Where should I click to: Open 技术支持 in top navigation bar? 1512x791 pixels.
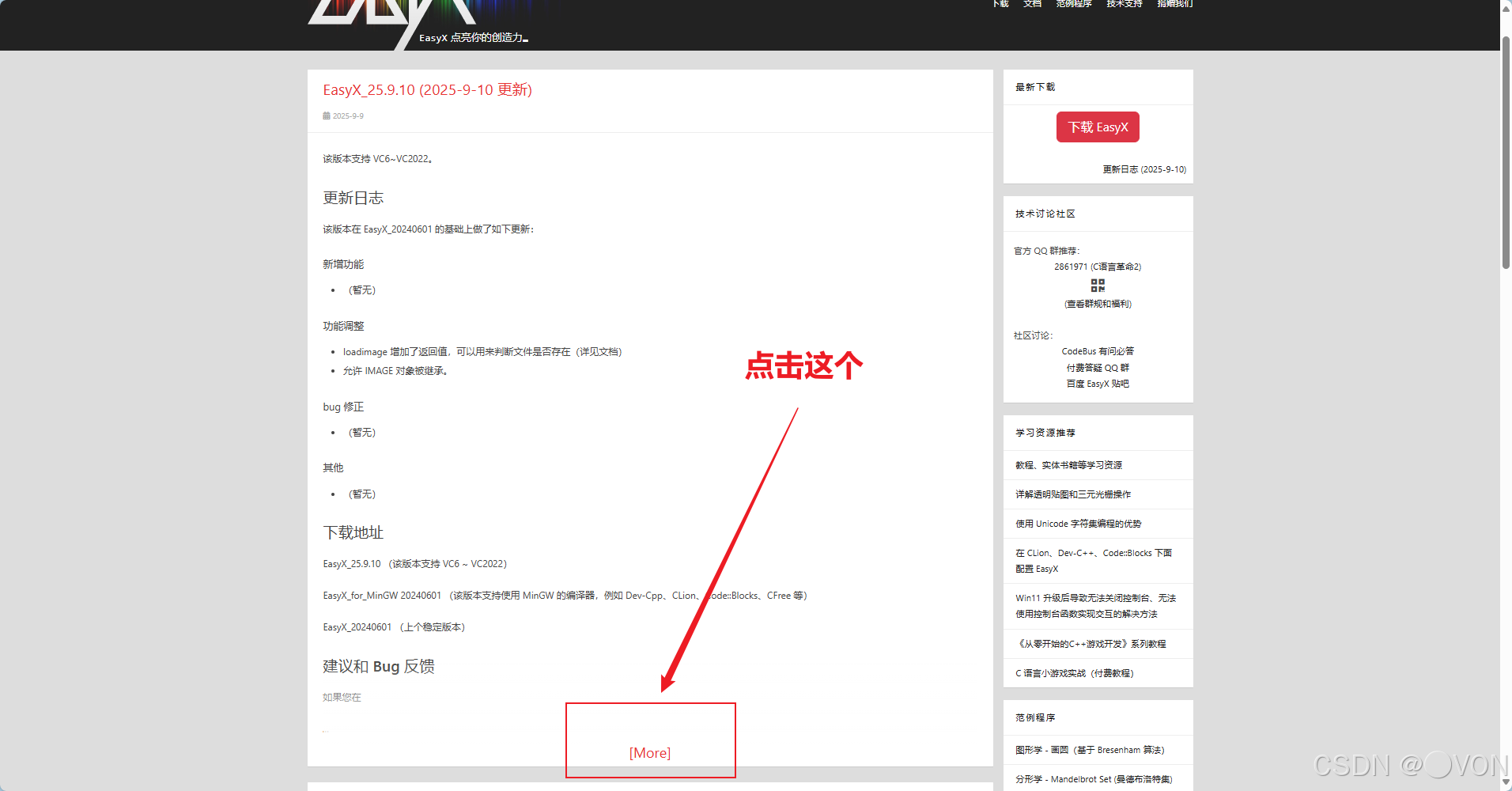click(1125, 4)
